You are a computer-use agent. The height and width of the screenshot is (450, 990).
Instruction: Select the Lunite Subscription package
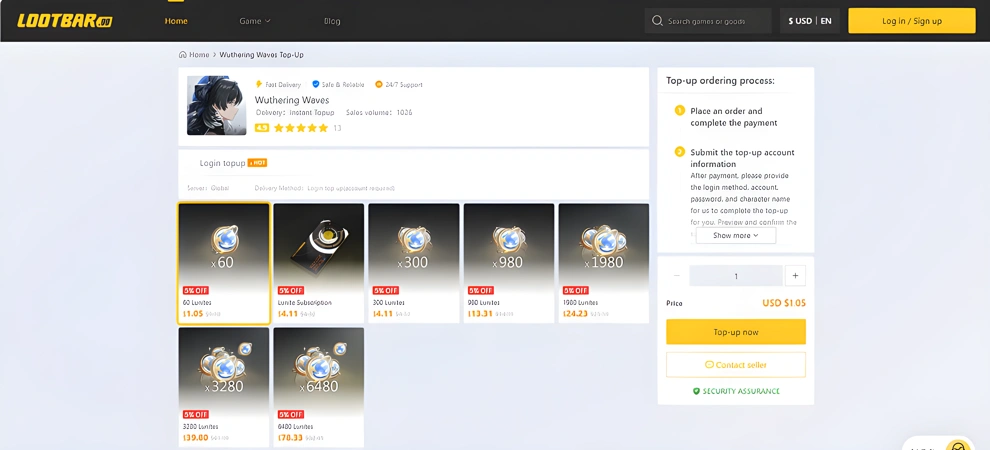[318, 263]
